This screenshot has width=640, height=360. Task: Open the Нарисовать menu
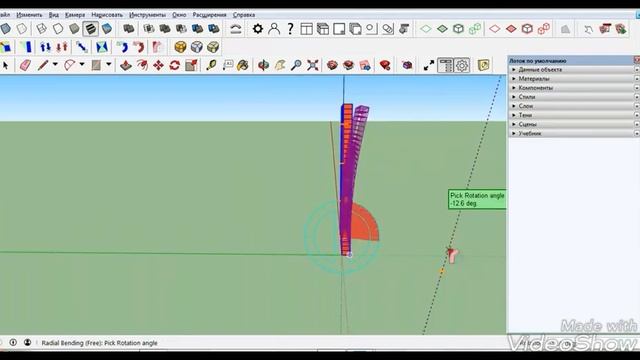107,15
